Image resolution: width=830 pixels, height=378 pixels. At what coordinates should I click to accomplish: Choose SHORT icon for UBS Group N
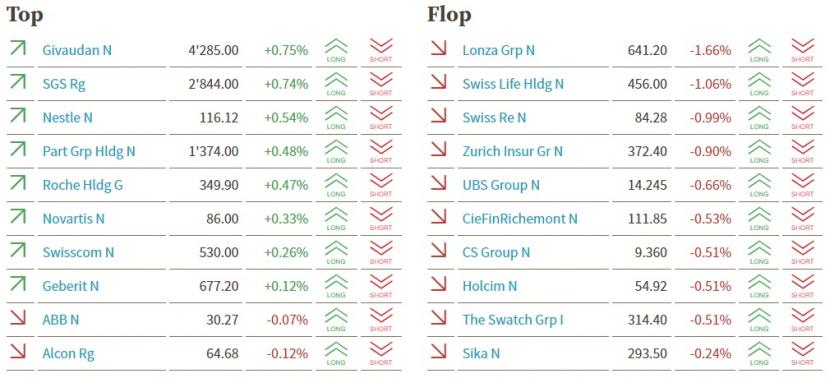[x=802, y=185]
